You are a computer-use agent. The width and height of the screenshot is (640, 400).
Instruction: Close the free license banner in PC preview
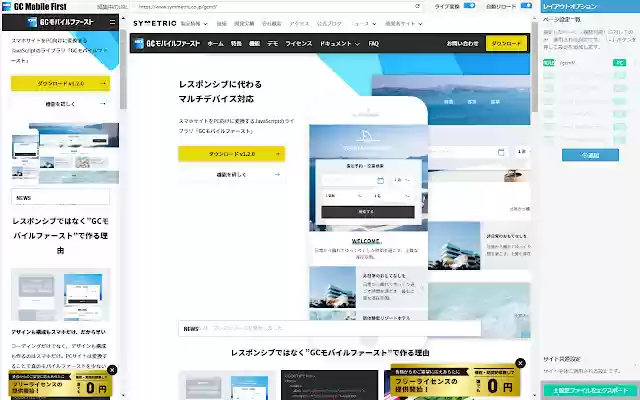click(x=520, y=363)
